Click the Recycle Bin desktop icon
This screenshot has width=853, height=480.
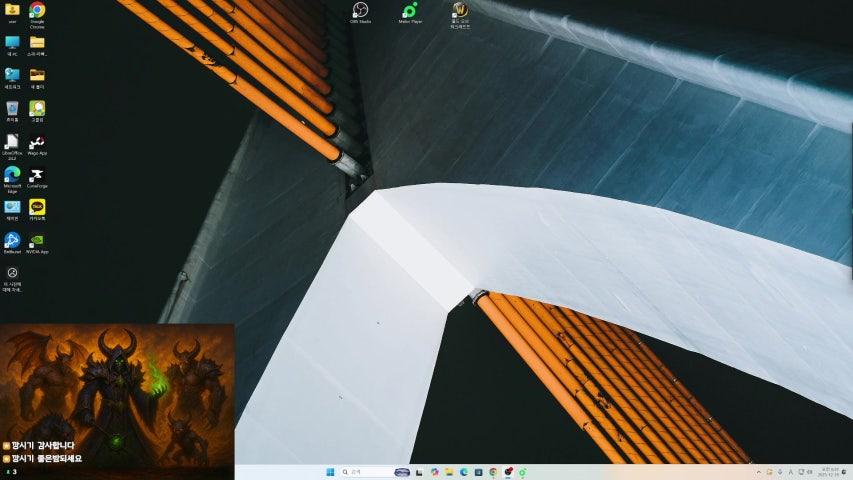coord(12,108)
